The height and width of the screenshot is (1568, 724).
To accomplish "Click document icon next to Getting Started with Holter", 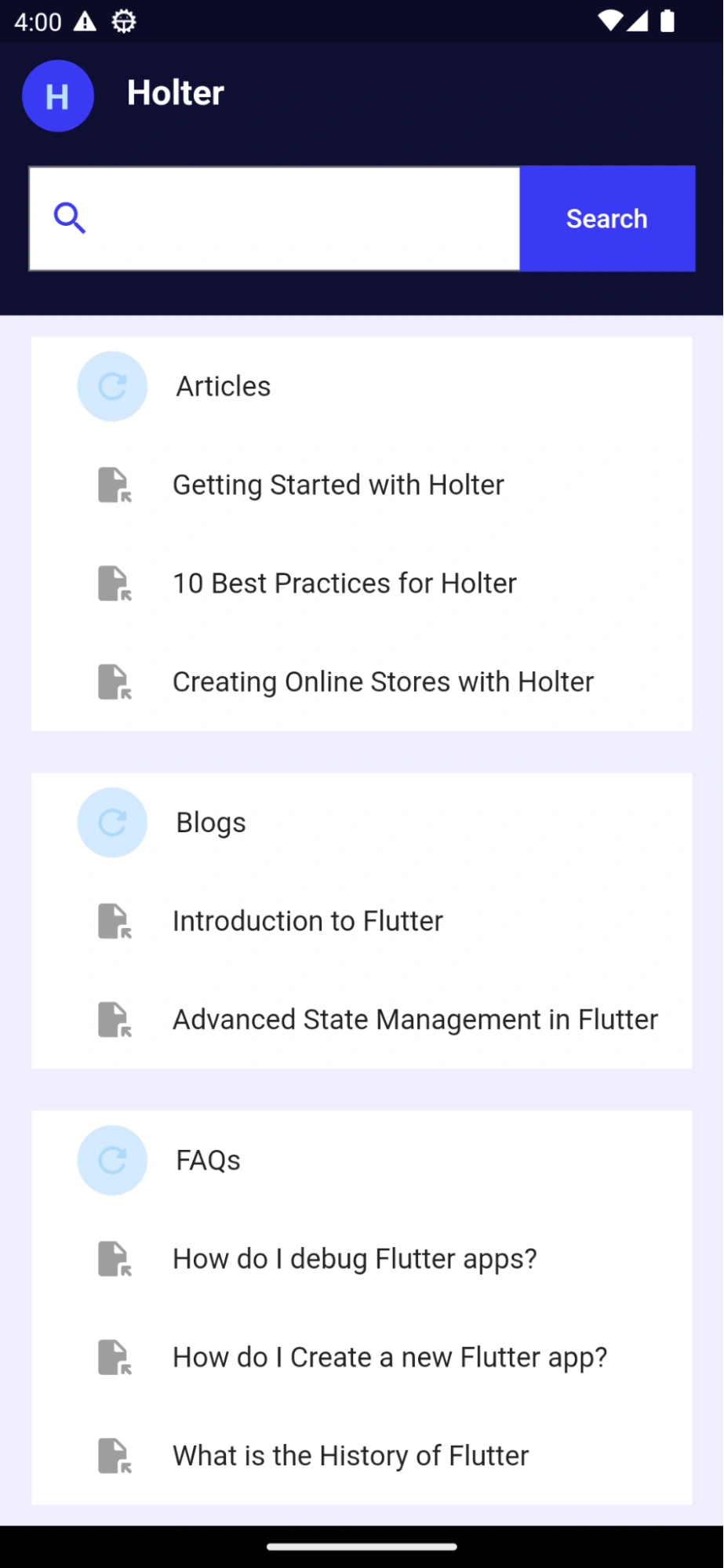I will point(114,485).
